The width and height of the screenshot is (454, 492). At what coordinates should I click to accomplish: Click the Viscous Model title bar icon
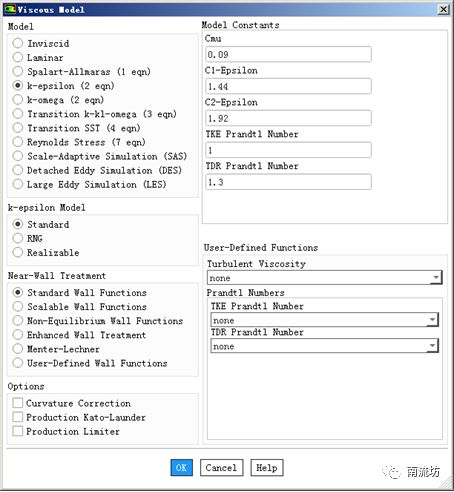coord(10,9)
